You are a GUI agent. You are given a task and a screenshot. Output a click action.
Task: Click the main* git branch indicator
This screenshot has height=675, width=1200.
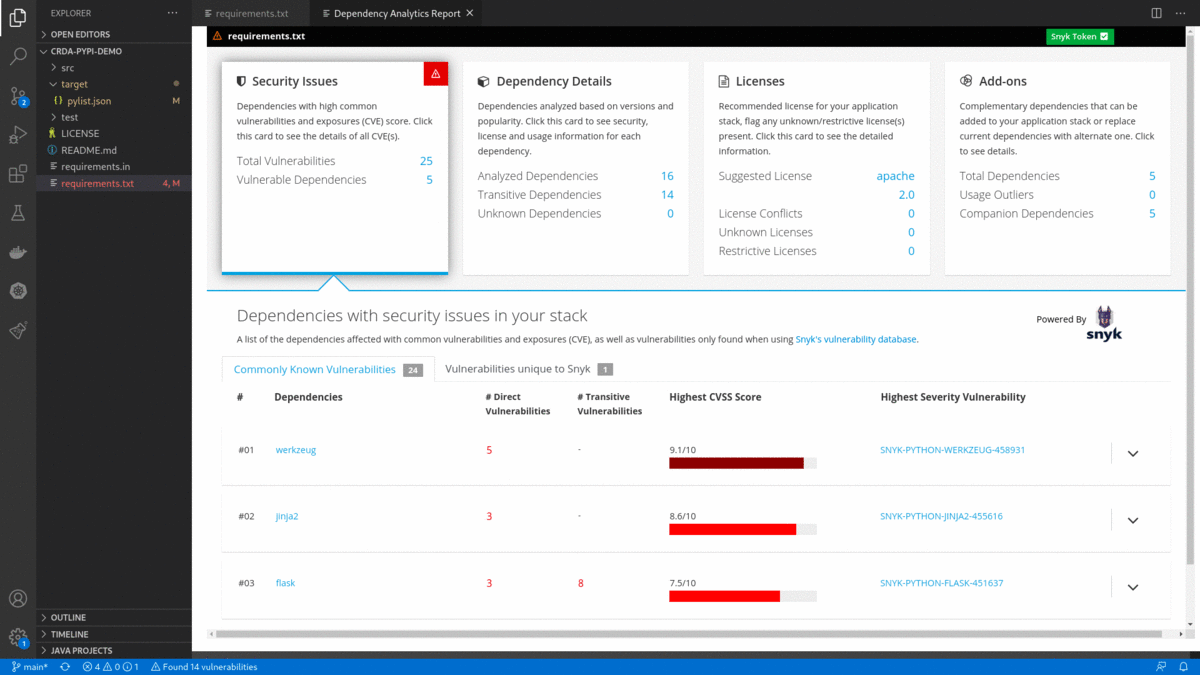coord(29,667)
